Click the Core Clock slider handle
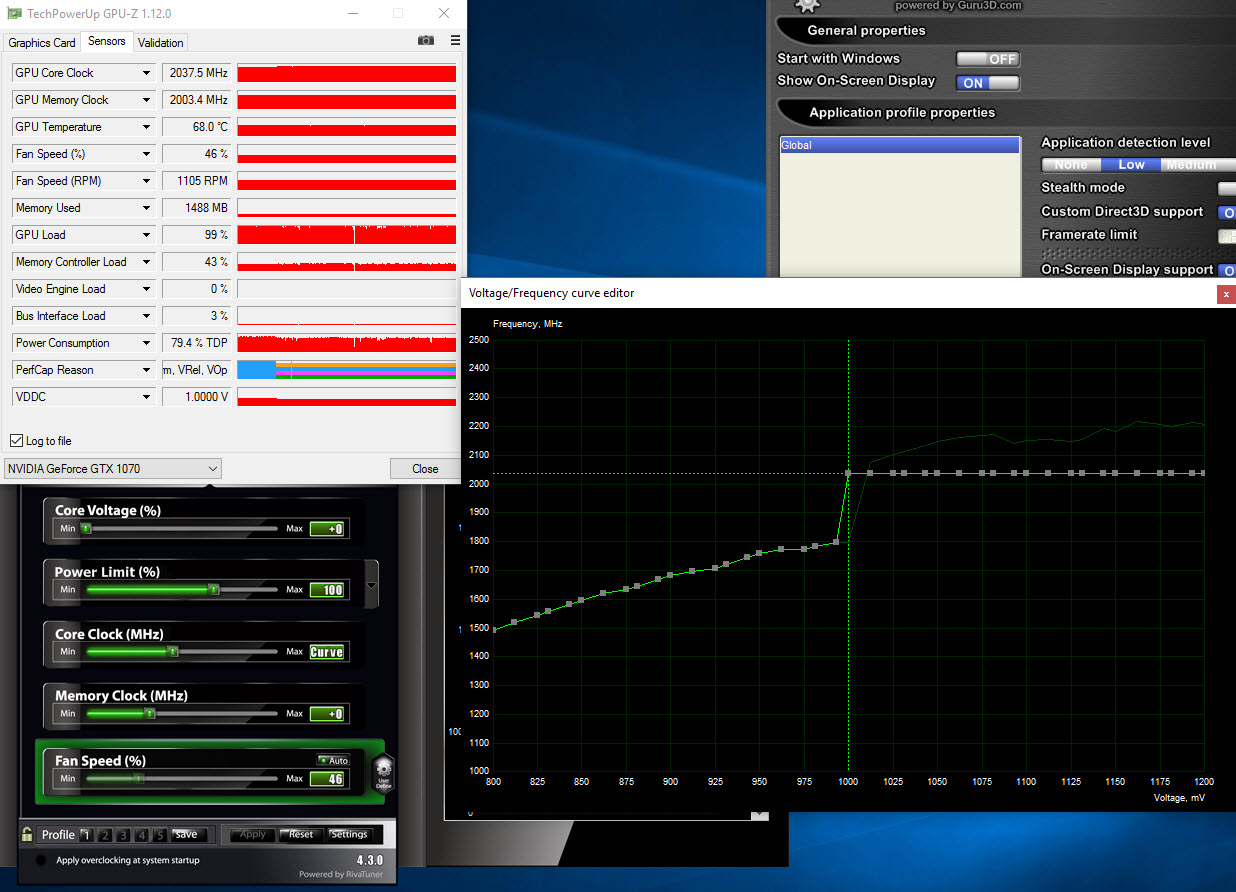1236x892 pixels. pyautogui.click(x=172, y=651)
